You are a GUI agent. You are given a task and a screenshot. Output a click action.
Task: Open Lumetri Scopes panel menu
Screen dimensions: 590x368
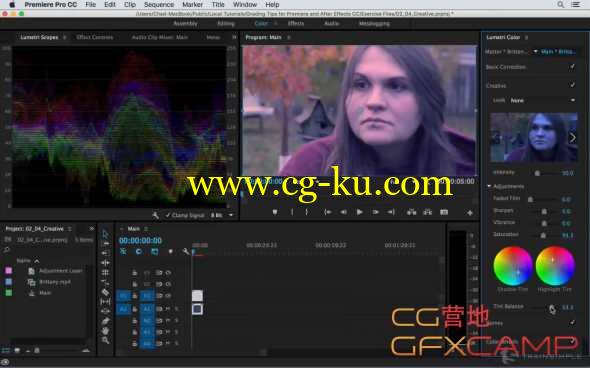point(65,37)
